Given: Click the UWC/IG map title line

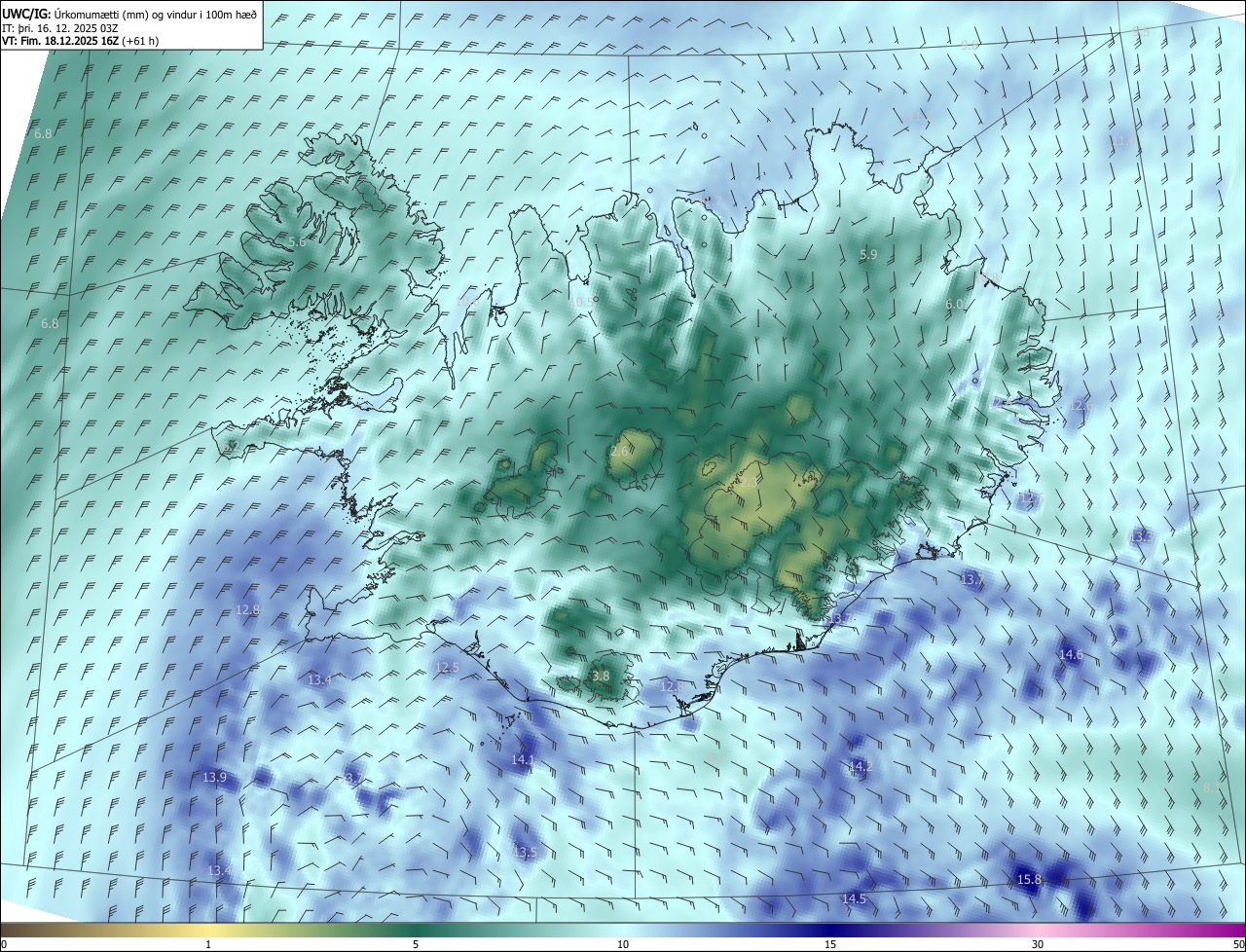Looking at the screenshot, I should (129, 14).
